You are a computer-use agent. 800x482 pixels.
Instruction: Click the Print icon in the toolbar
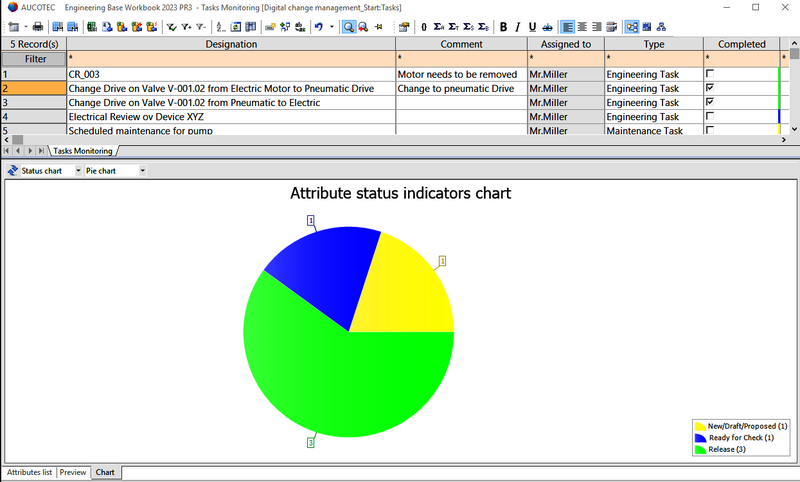point(37,27)
